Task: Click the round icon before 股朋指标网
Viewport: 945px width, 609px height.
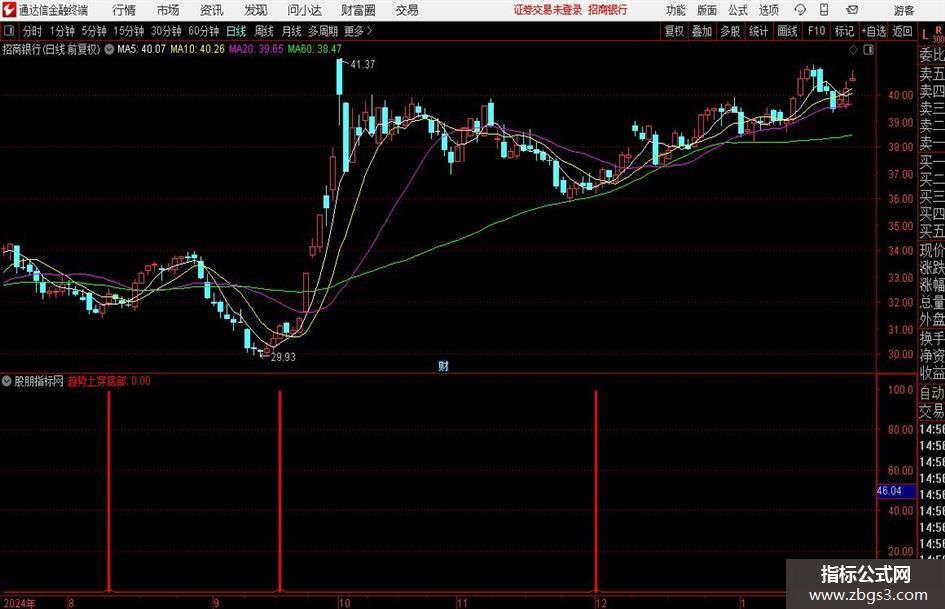Action: (x=7, y=381)
